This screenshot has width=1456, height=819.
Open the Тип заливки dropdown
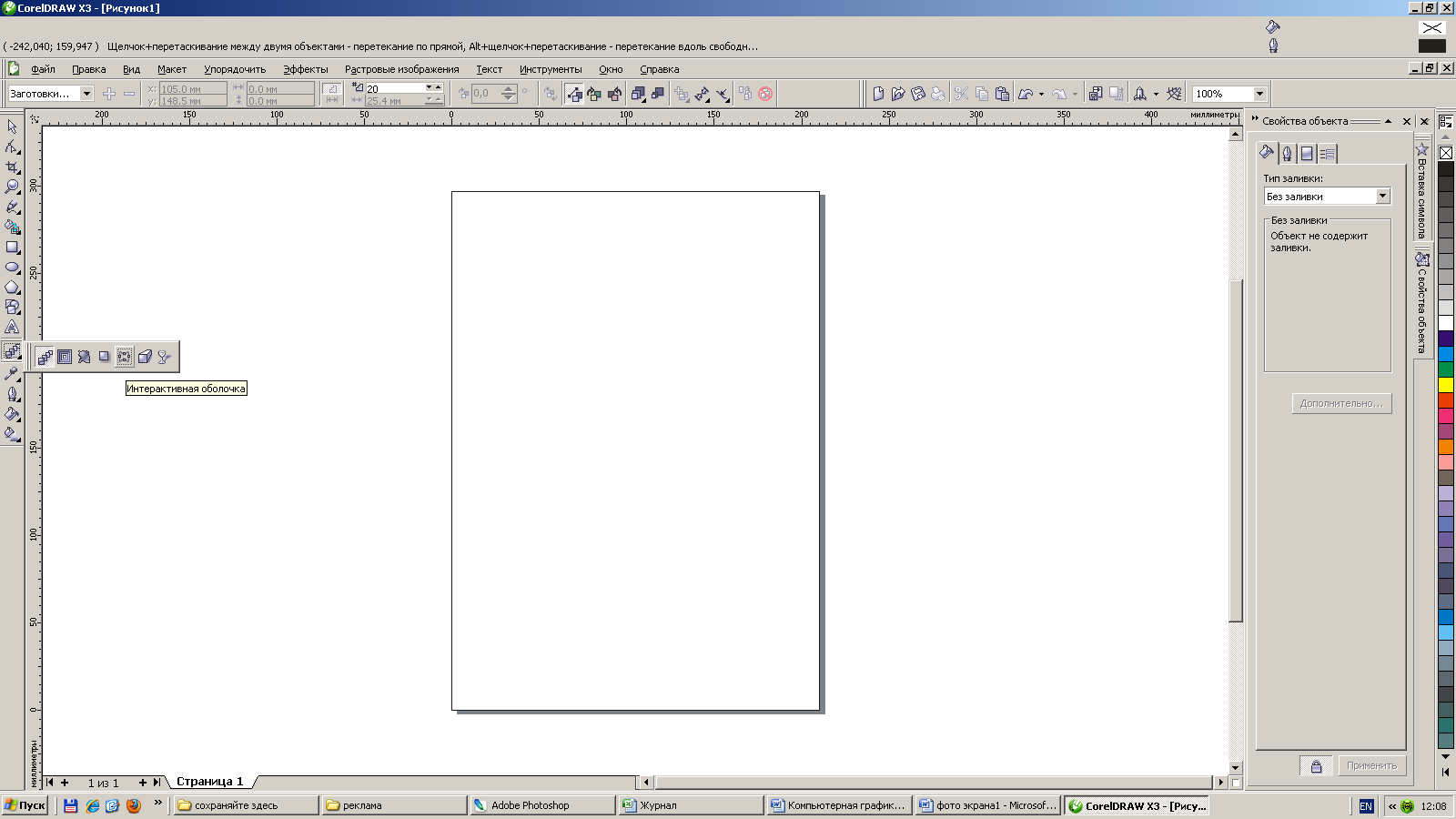click(x=1382, y=197)
